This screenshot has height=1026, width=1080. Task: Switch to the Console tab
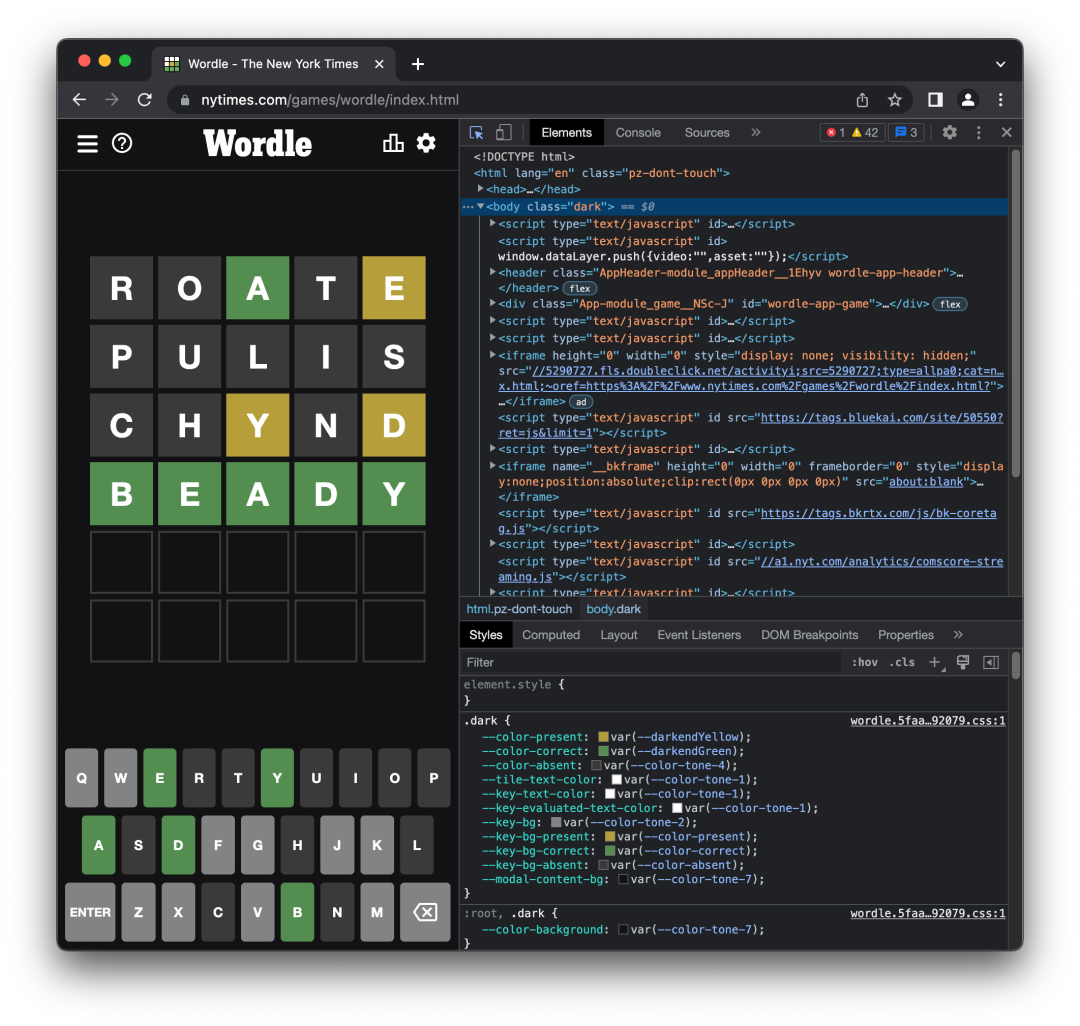pos(638,133)
